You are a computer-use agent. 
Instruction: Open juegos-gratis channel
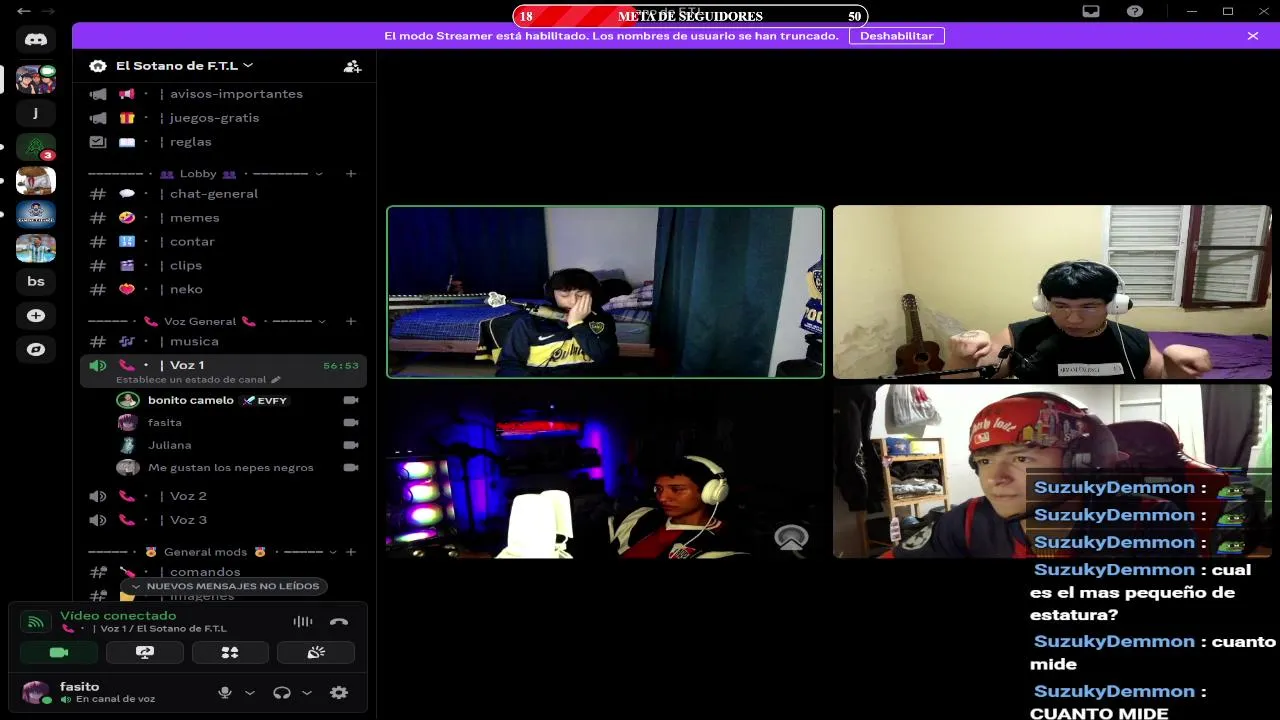223,118
